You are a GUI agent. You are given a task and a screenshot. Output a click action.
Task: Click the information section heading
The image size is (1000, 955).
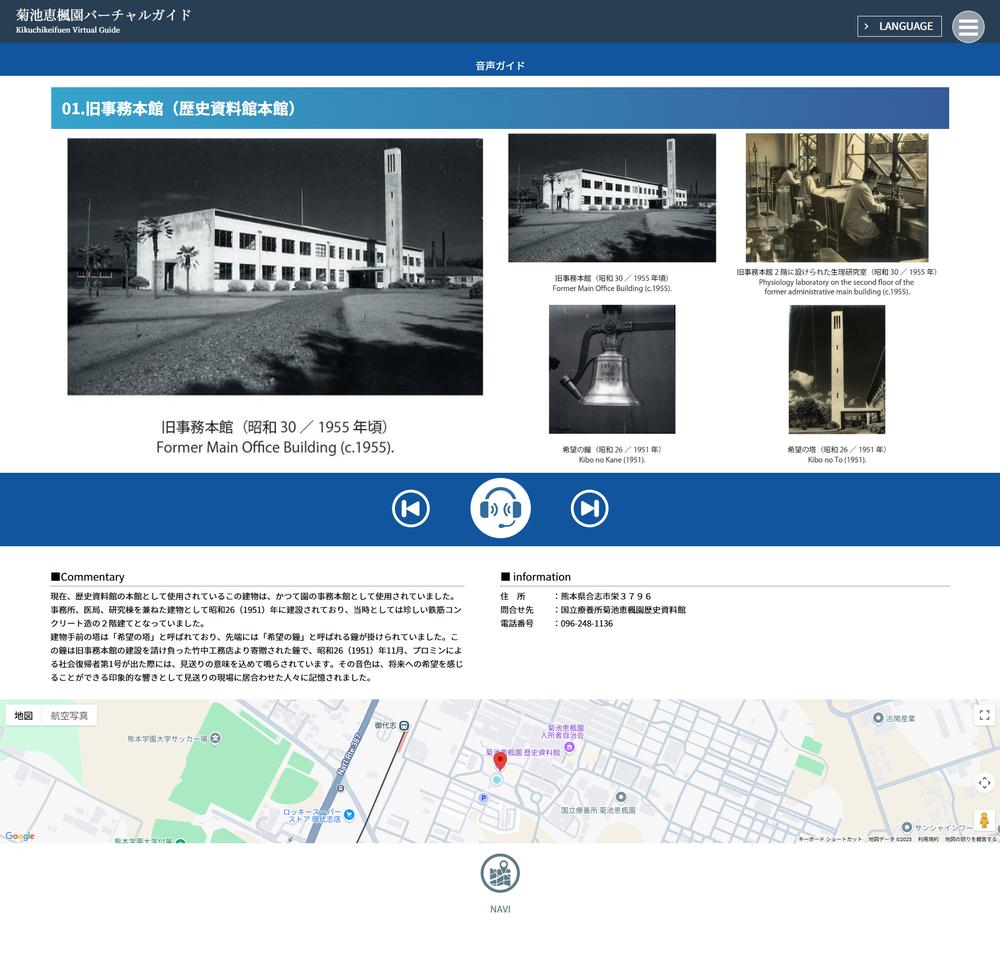[536, 577]
